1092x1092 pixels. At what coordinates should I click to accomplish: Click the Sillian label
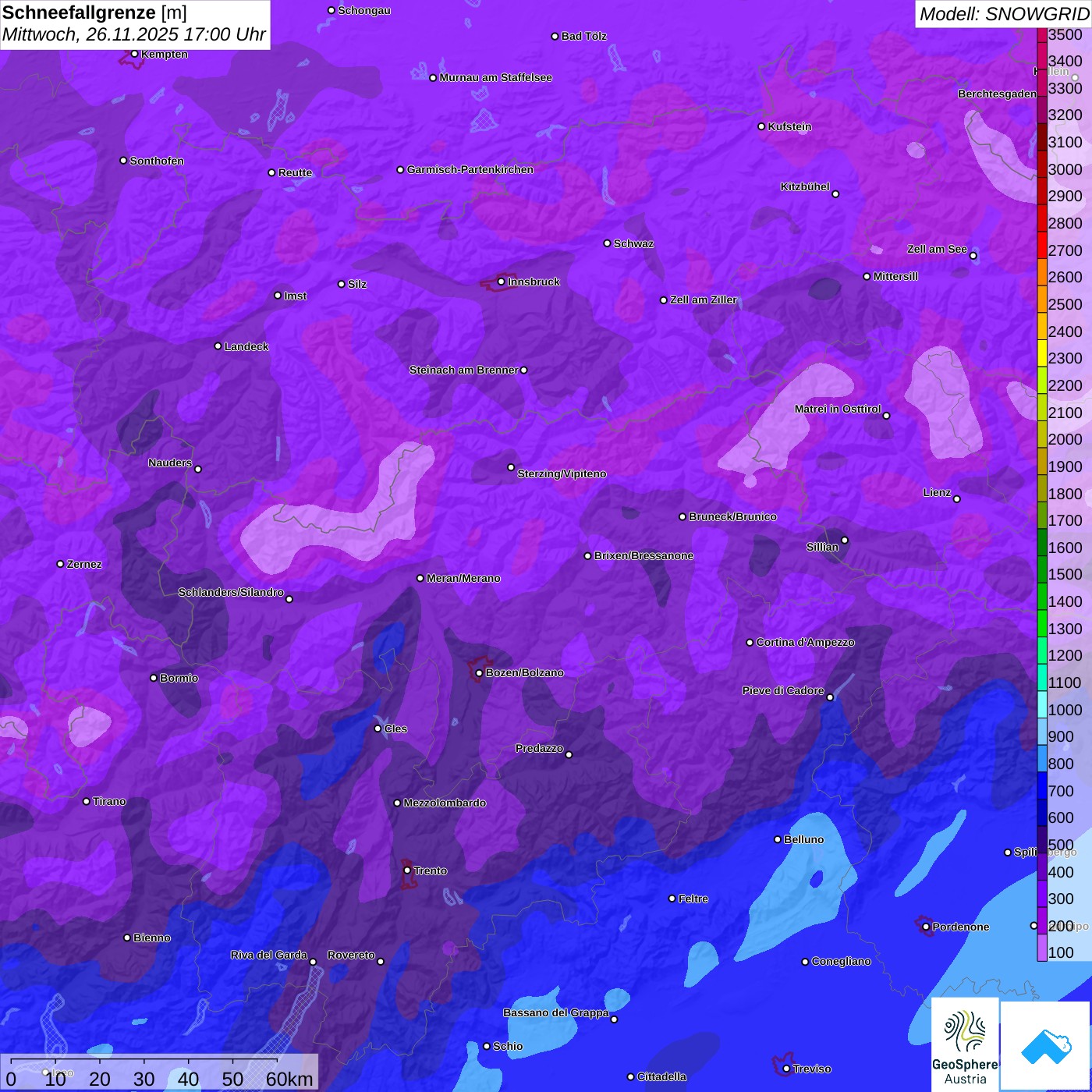click(x=822, y=547)
